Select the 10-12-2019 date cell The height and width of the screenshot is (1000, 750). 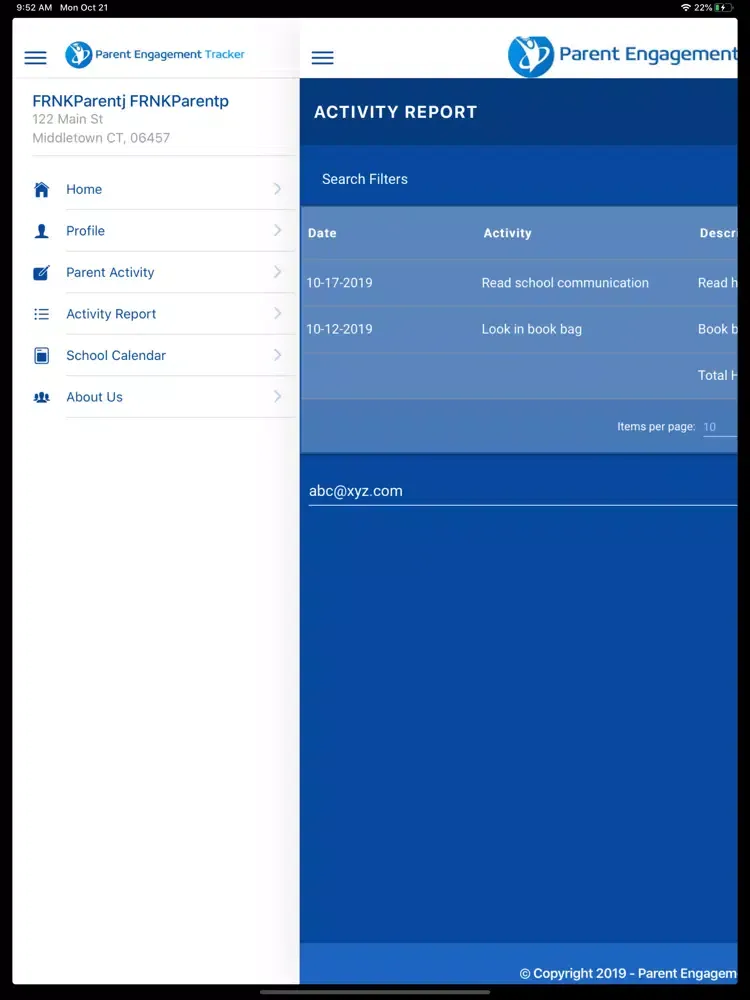339,329
